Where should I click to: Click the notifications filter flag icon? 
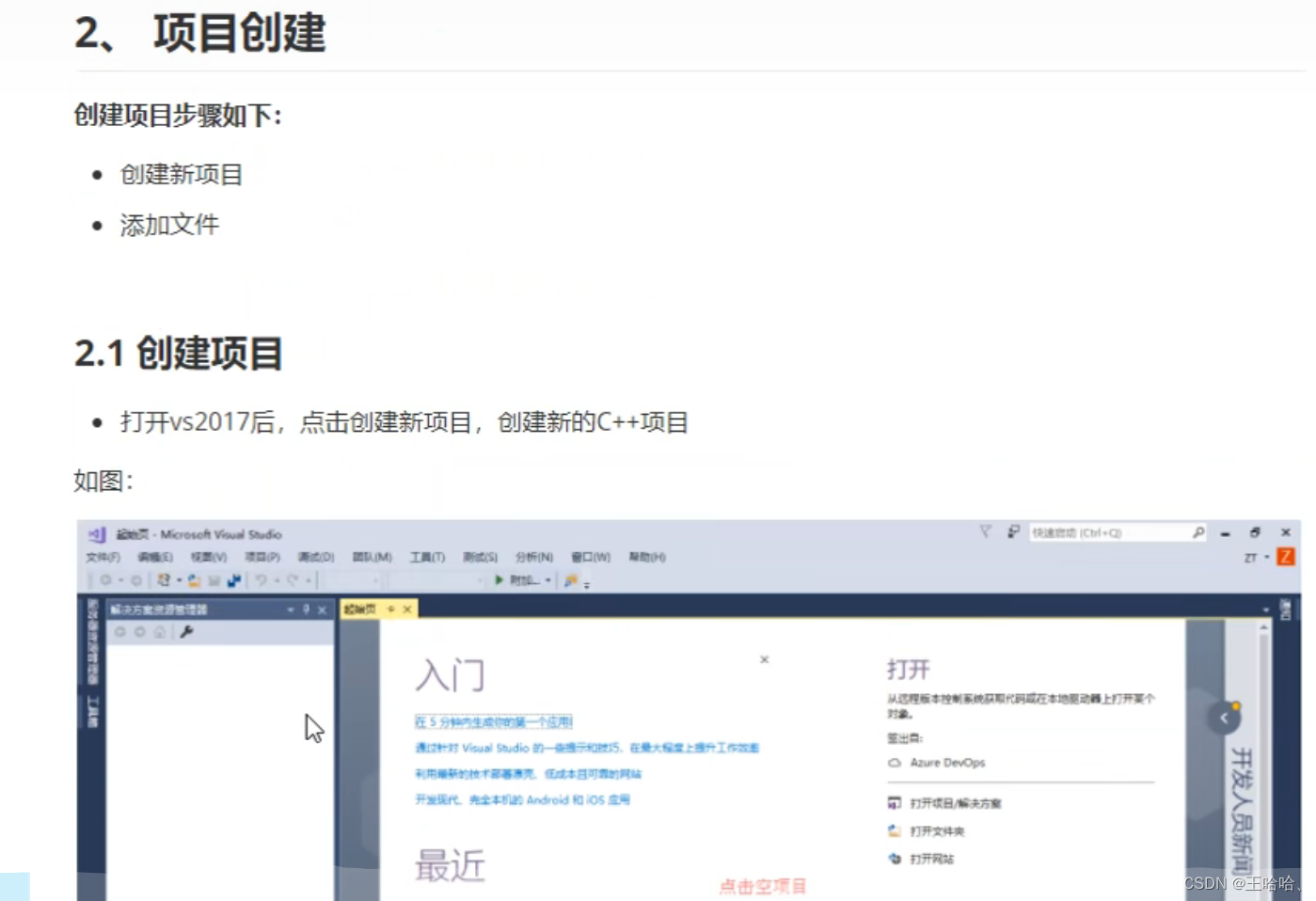pyautogui.click(x=985, y=532)
